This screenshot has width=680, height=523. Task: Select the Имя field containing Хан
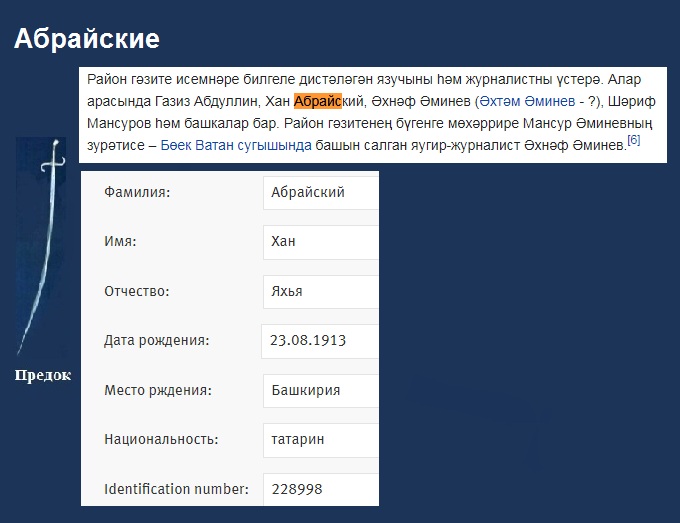321,242
